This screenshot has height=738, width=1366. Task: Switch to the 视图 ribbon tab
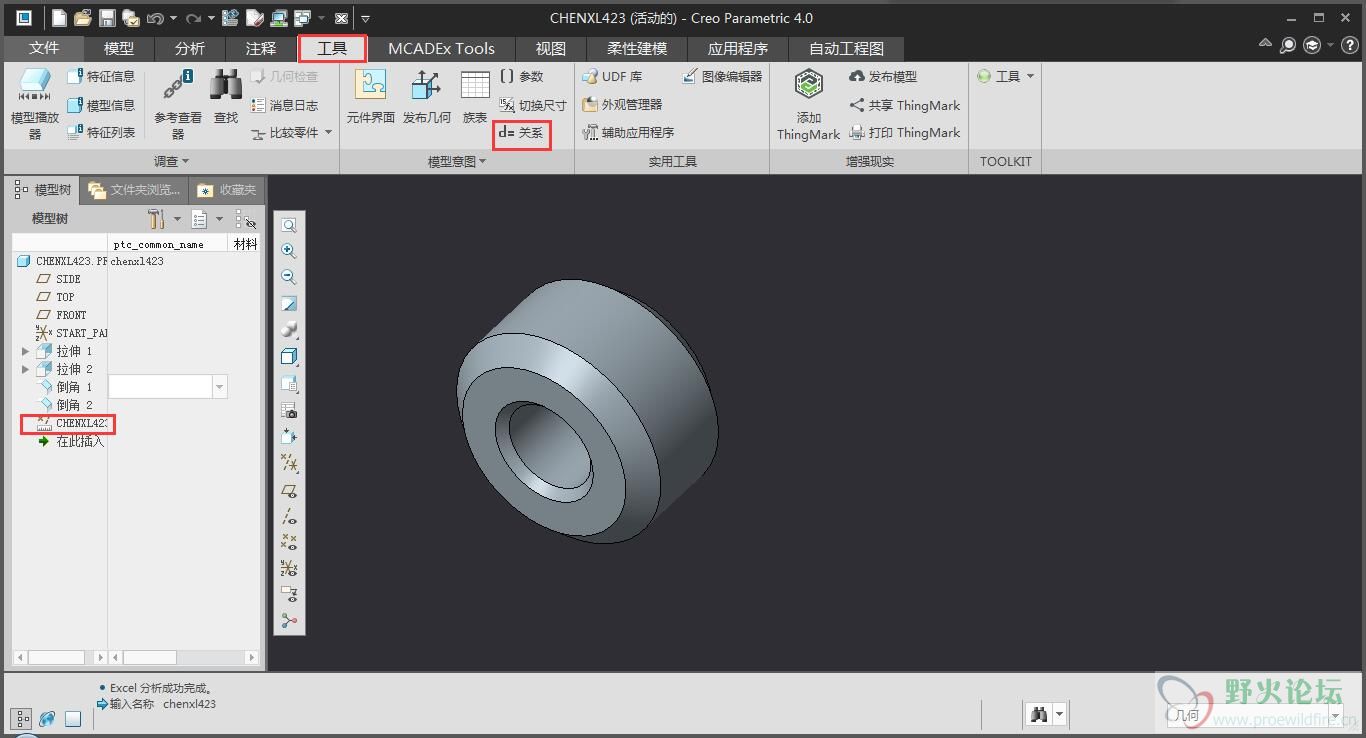pyautogui.click(x=550, y=48)
